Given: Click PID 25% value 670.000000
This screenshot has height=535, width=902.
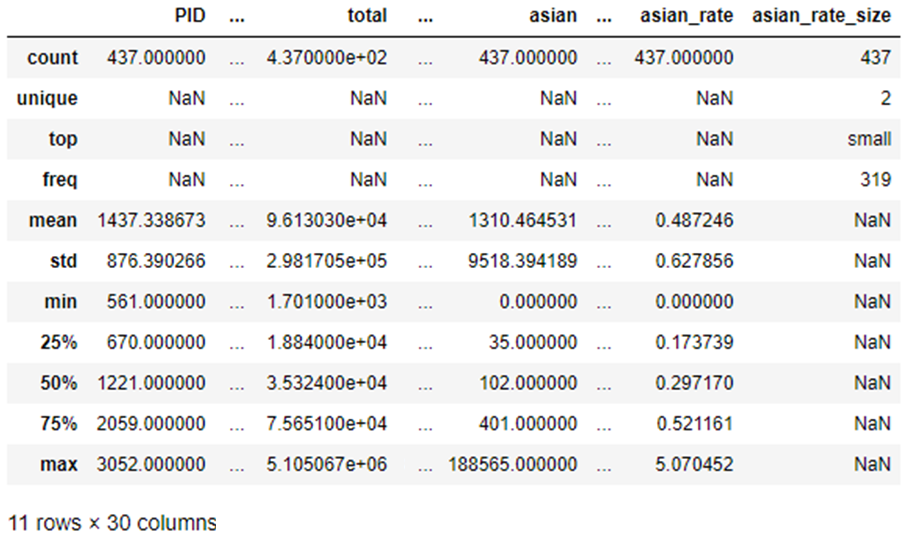Looking at the screenshot, I should (x=156, y=342).
